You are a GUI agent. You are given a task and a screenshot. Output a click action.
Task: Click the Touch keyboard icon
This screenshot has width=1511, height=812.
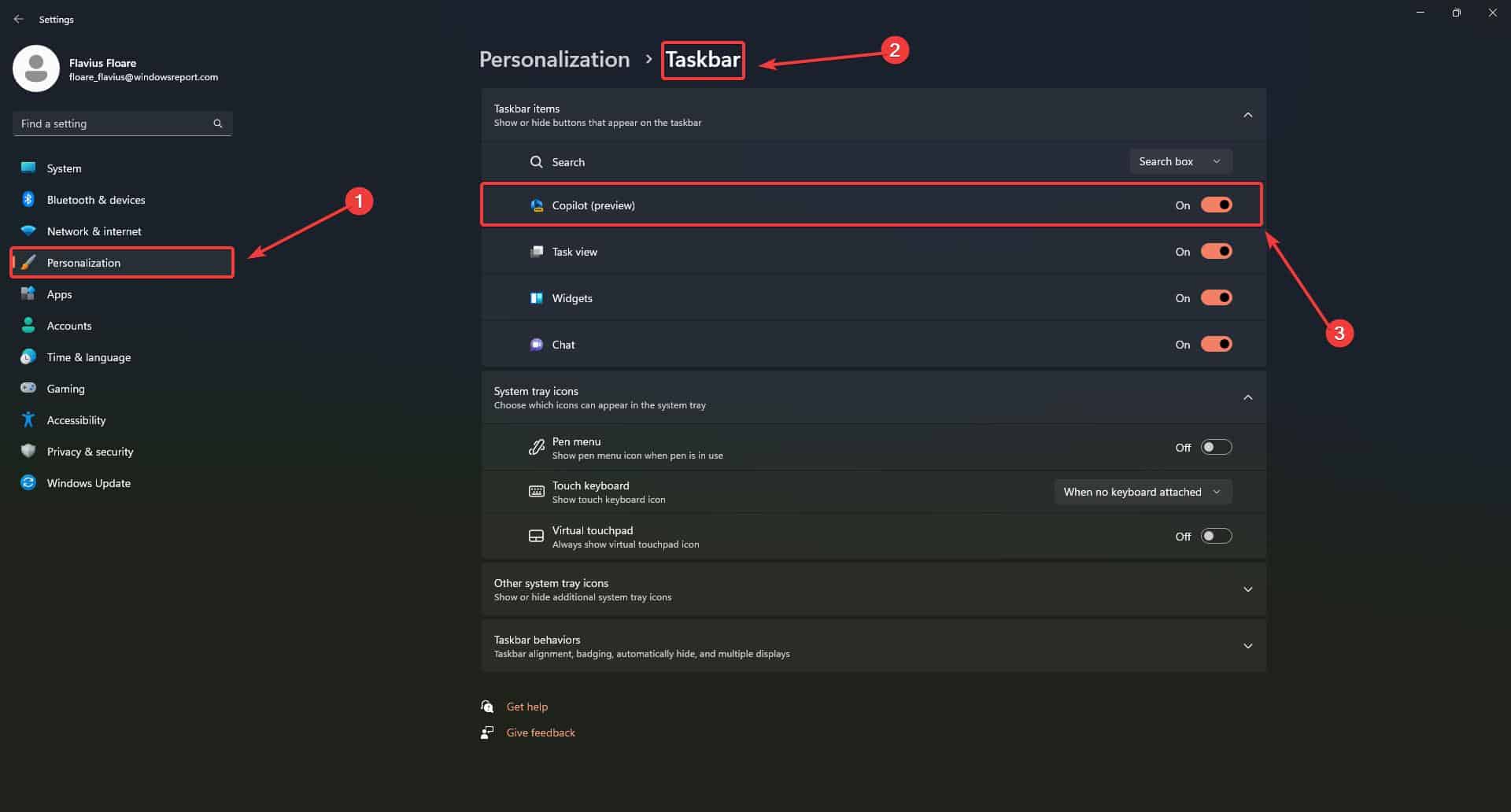click(x=536, y=492)
